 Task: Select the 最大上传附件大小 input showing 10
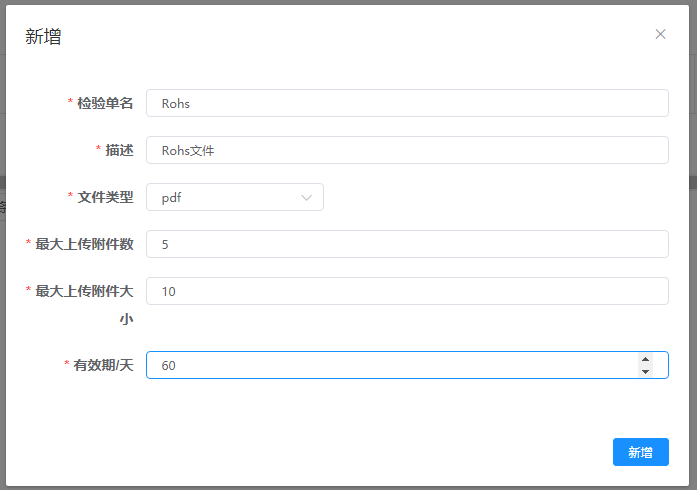[x=406, y=291]
